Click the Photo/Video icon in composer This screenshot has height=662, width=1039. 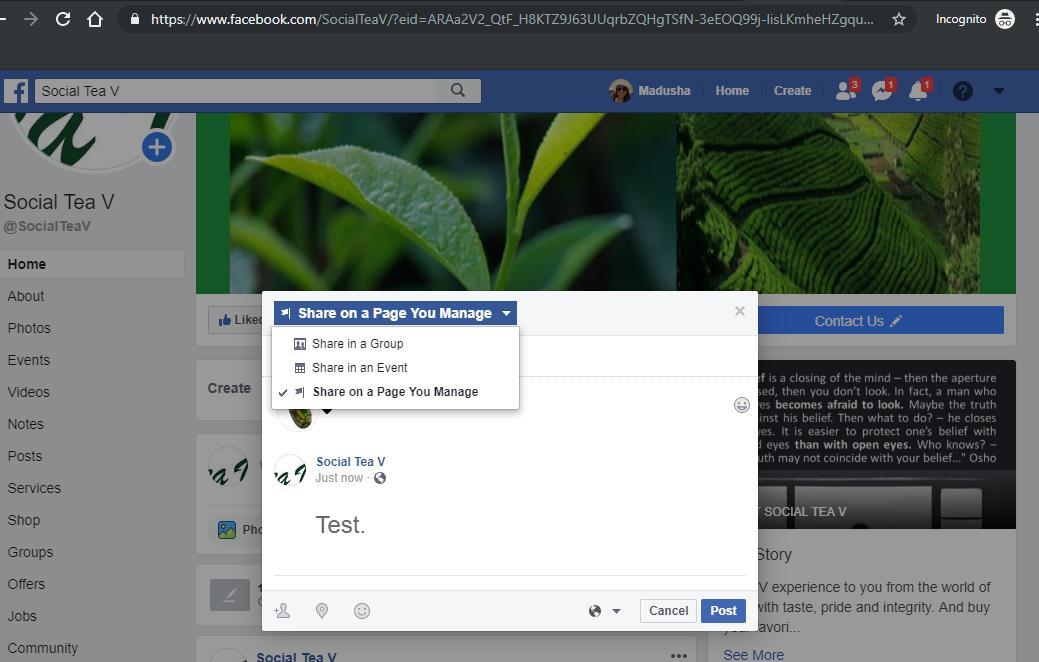click(227, 529)
